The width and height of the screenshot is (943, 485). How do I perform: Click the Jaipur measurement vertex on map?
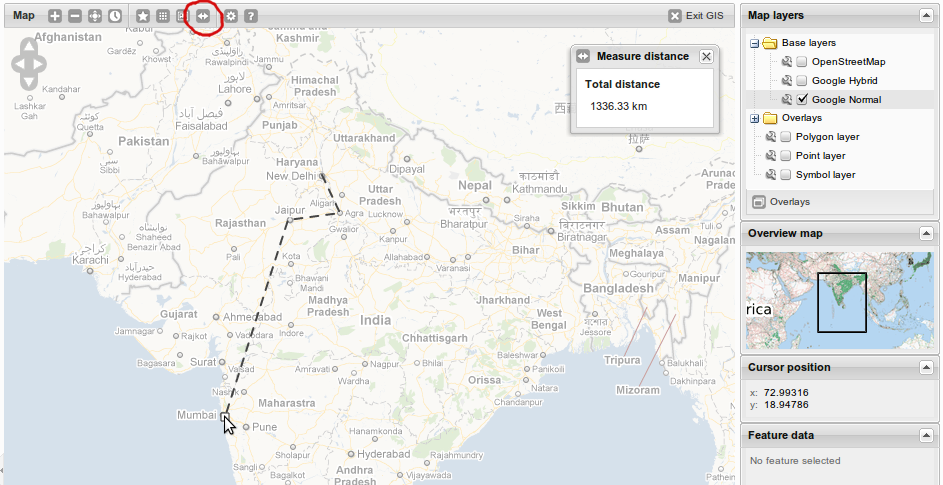point(289,220)
